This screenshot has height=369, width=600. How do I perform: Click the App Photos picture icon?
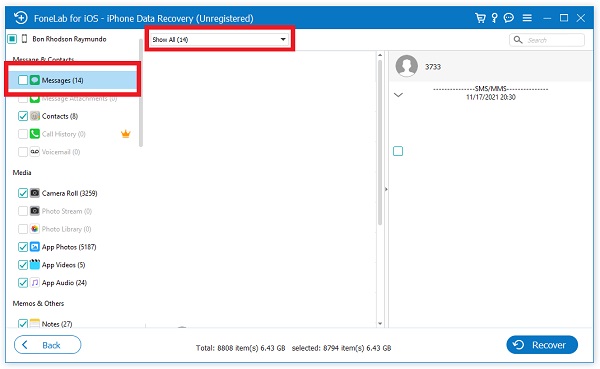click(x=35, y=247)
